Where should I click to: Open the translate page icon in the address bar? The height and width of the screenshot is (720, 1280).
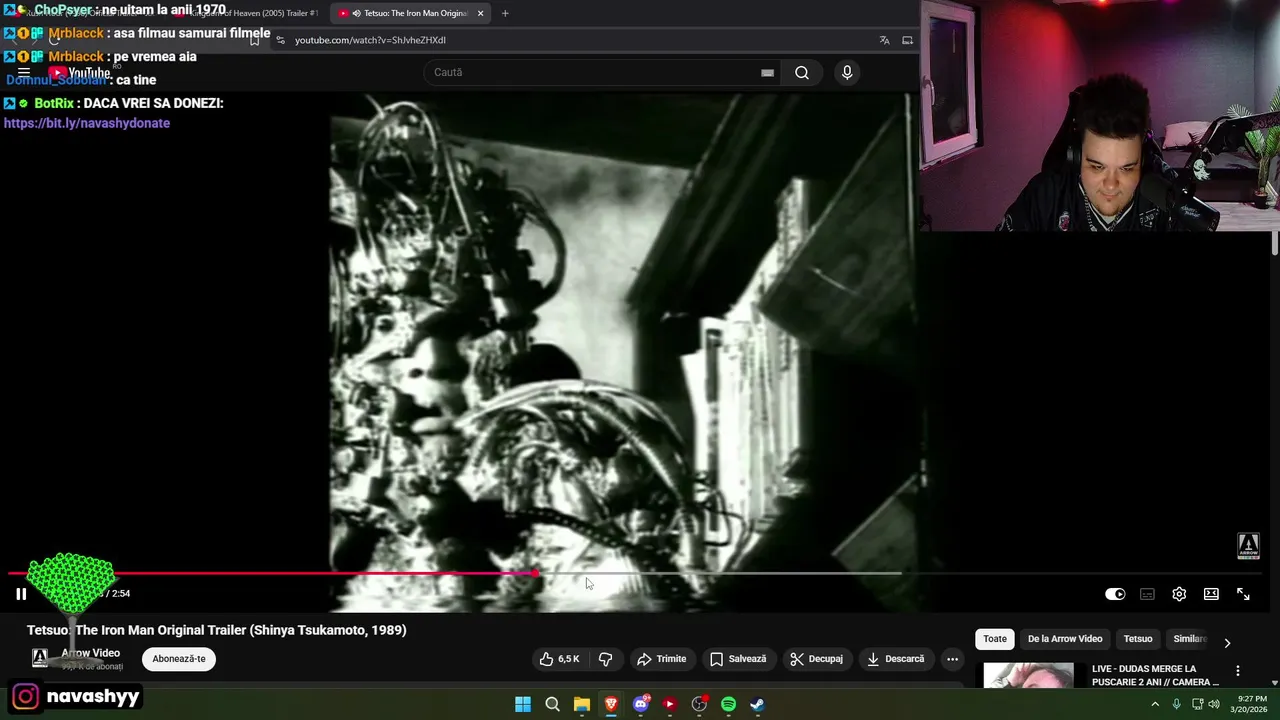click(x=884, y=40)
